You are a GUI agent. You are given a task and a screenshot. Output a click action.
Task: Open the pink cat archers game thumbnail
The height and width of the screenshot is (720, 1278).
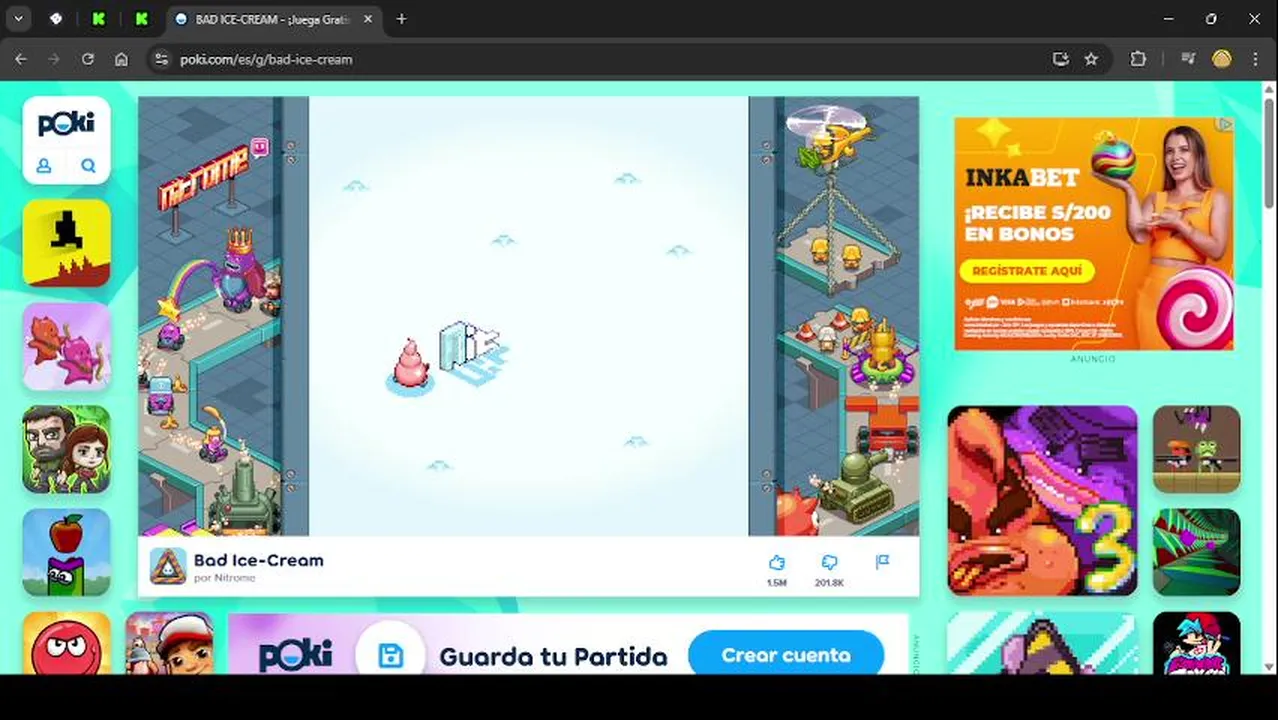(66, 346)
